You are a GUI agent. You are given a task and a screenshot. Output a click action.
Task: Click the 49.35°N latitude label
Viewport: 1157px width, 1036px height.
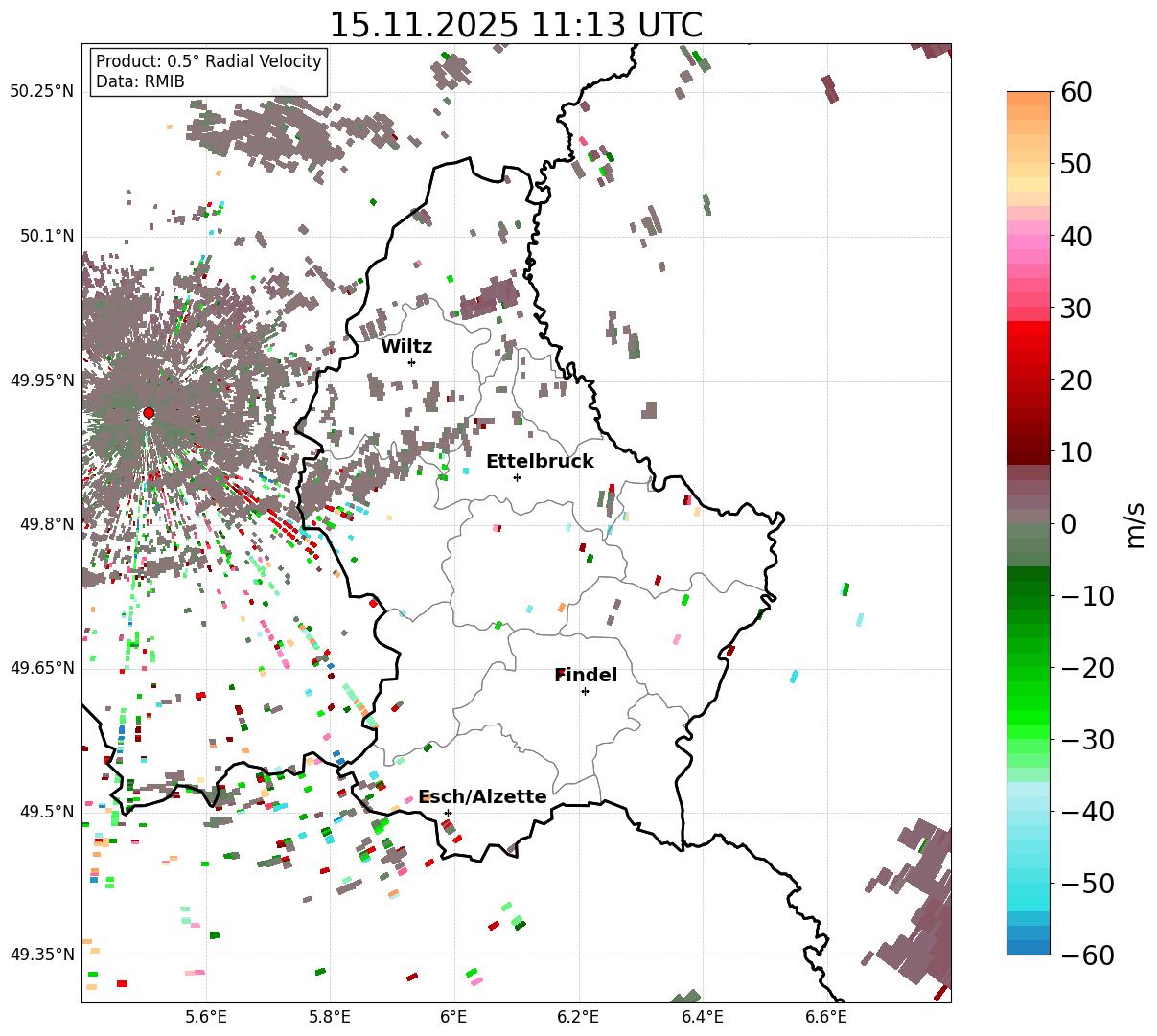[x=42, y=955]
